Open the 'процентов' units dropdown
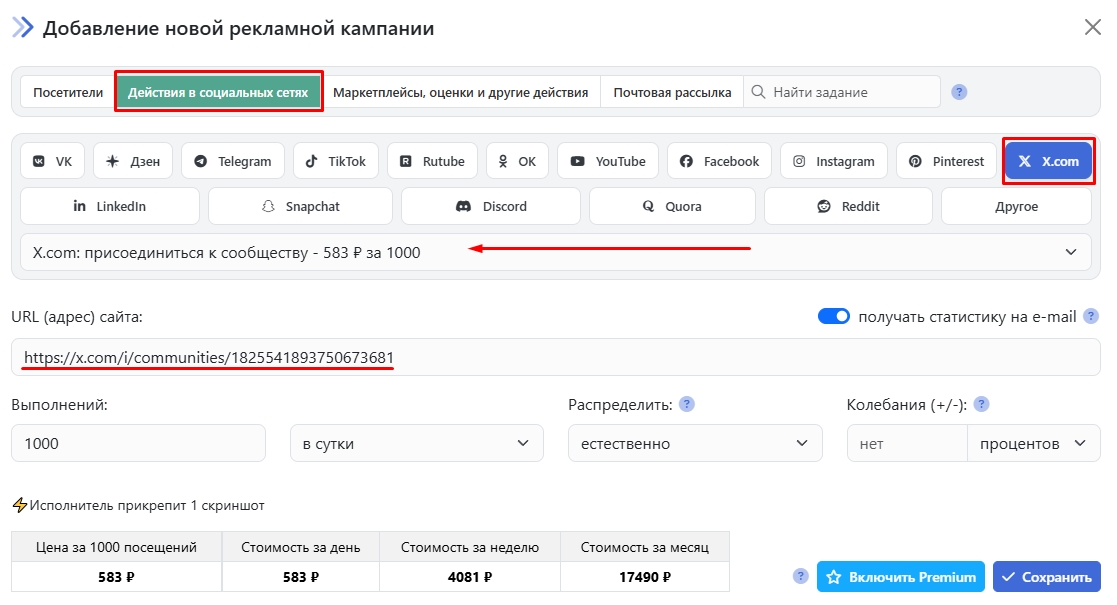Viewport: 1117px width, 605px height. 1033,443
